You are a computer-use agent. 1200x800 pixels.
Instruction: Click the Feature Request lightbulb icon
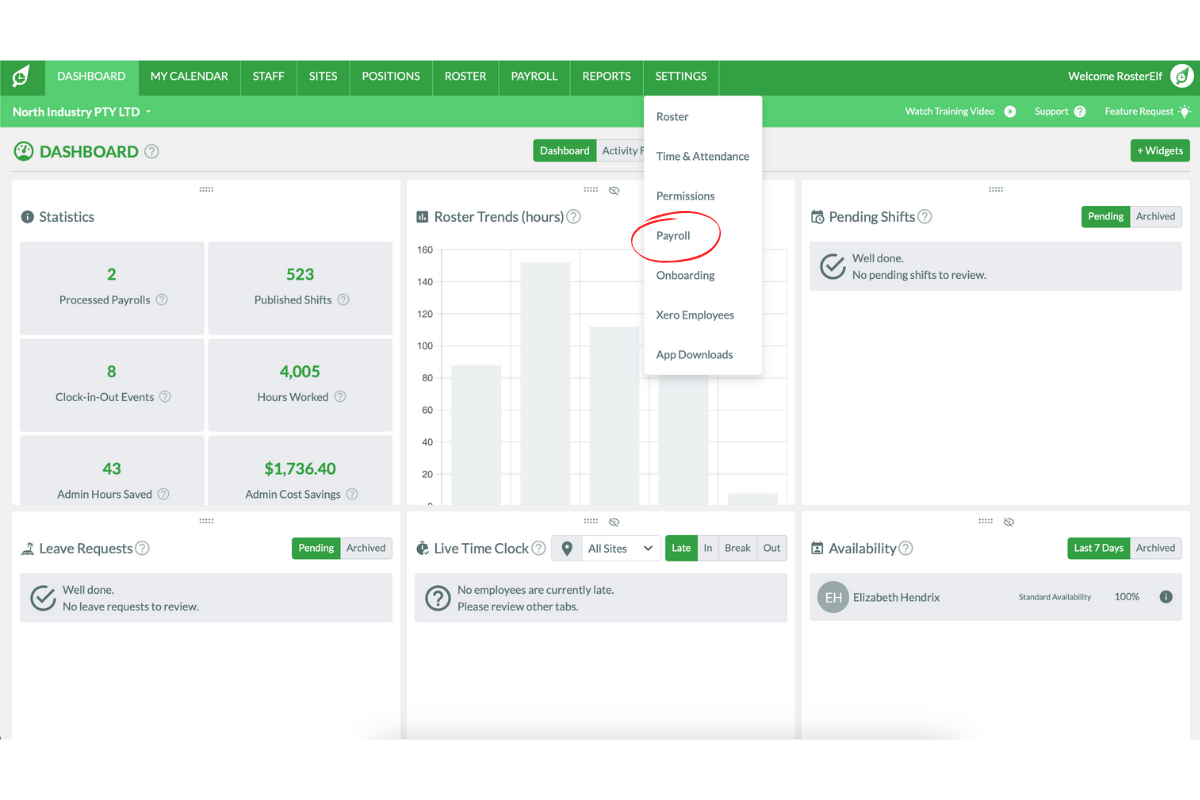pyautogui.click(x=1184, y=112)
